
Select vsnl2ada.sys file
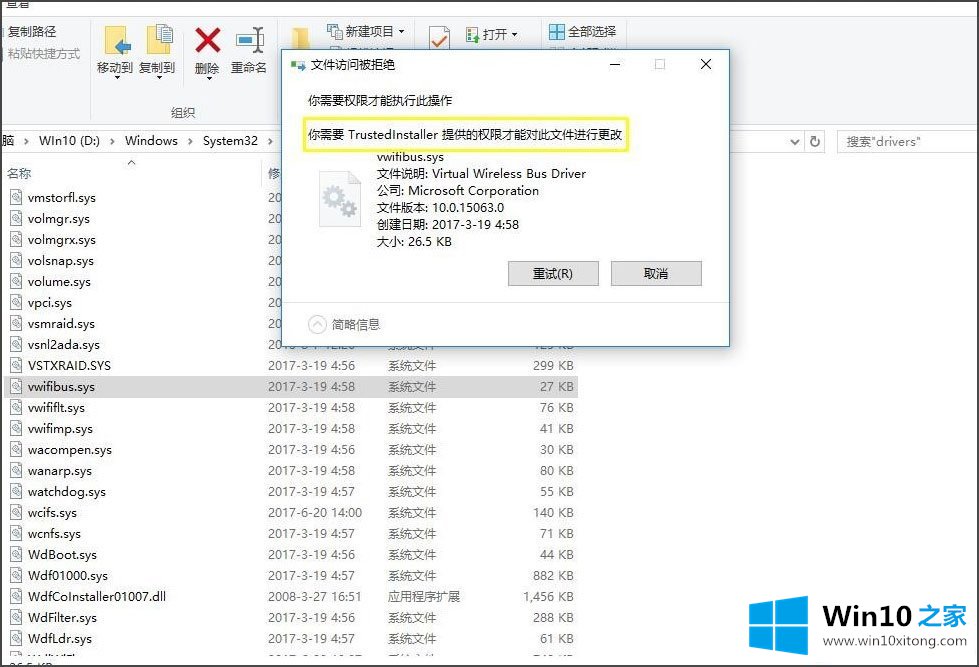[x=64, y=344]
